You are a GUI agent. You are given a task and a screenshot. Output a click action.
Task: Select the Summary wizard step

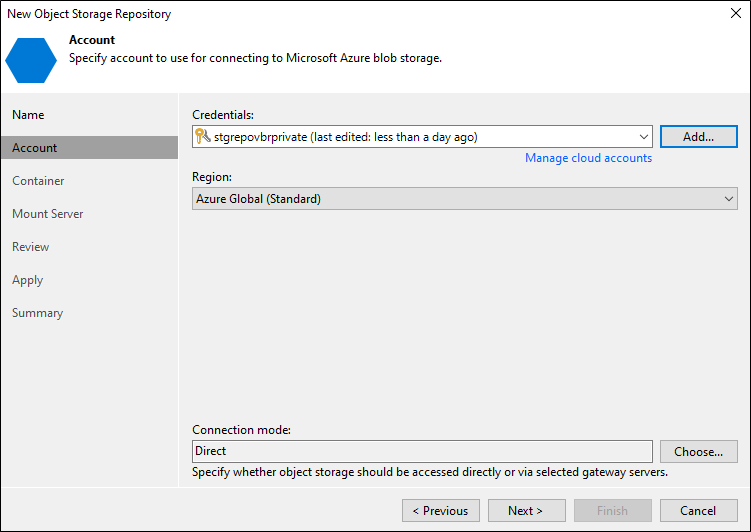point(37,313)
